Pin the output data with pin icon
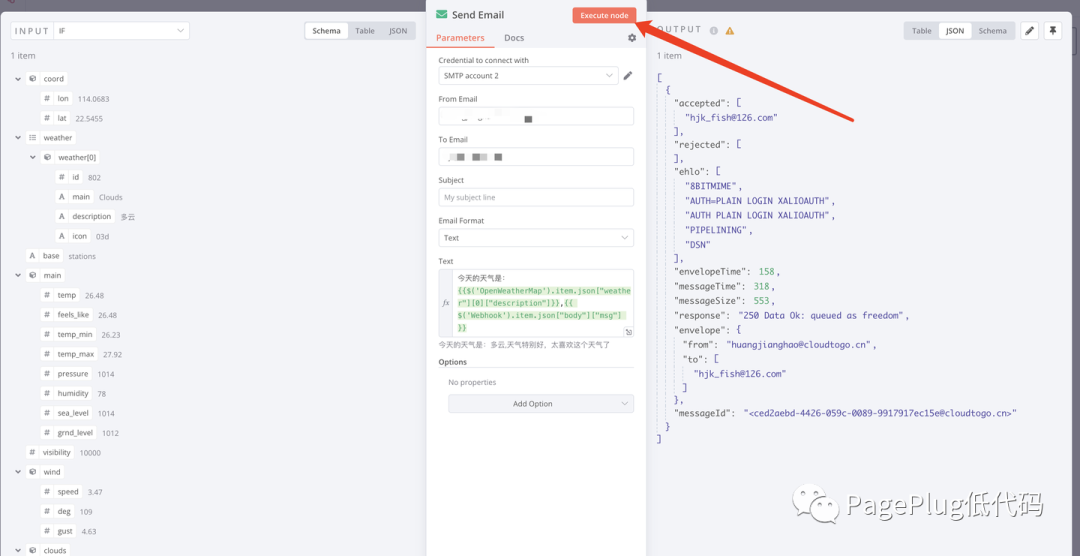This screenshot has height=556, width=1080. tap(1052, 30)
